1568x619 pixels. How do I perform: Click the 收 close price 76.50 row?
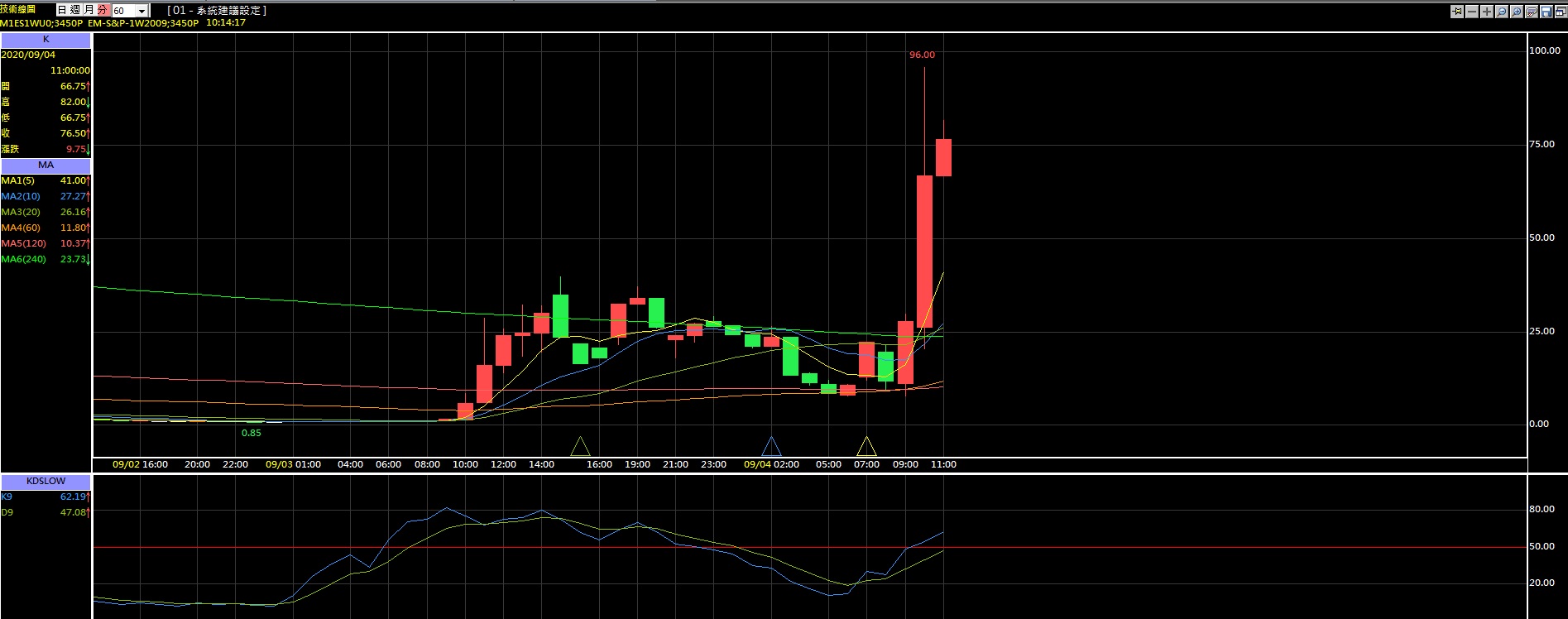click(x=46, y=133)
